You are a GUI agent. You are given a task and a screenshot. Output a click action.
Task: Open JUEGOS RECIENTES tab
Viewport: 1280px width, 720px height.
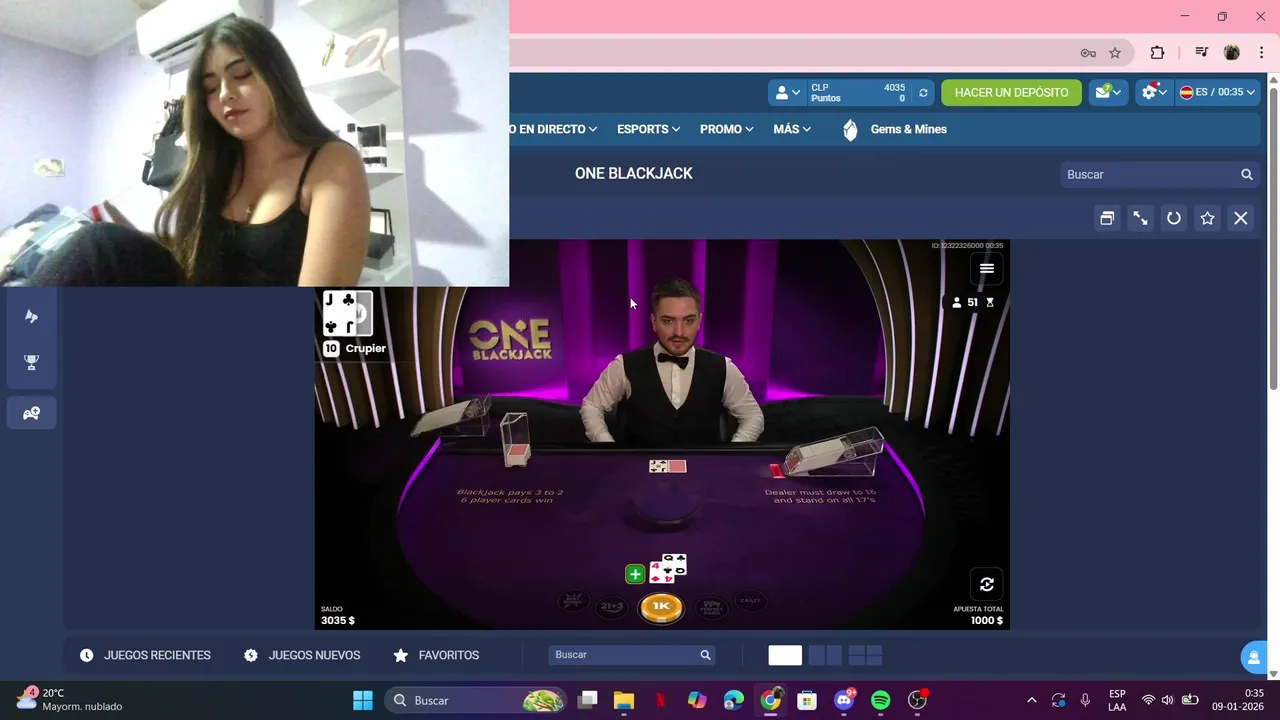point(146,655)
